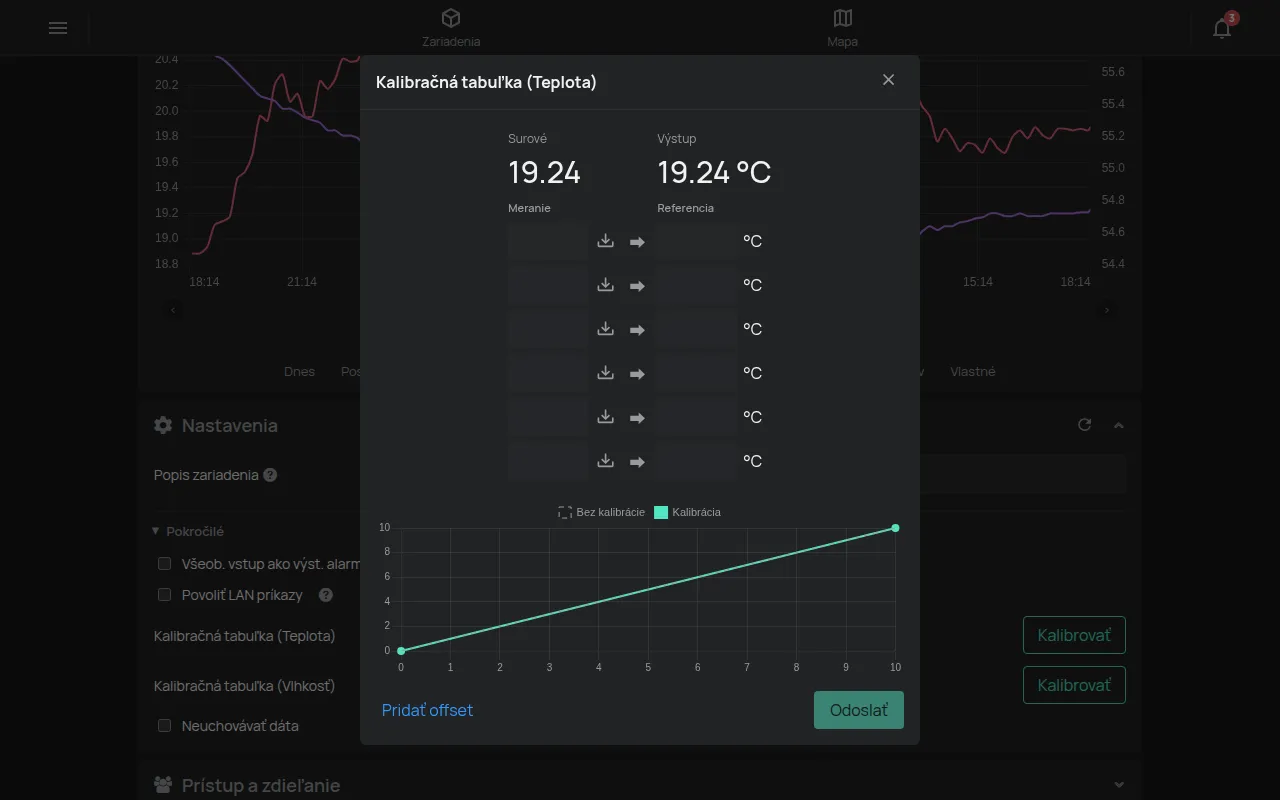Open the Zariadenia devices tab
This screenshot has height=800, width=1280.
[x=451, y=28]
